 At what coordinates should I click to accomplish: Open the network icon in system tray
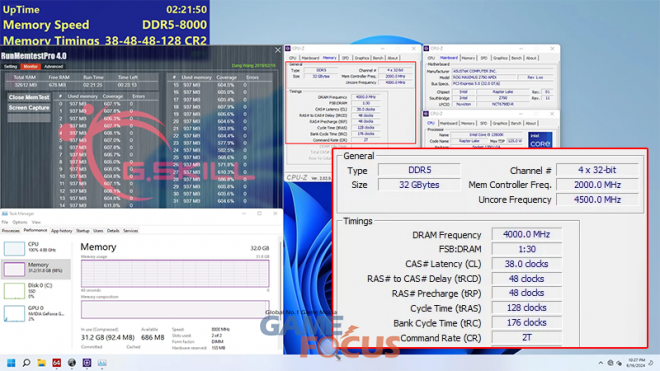[610, 363]
